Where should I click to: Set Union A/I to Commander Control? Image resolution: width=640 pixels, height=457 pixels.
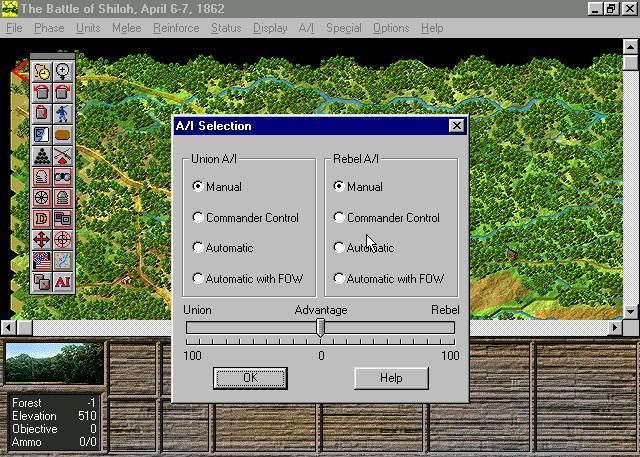(x=198, y=217)
